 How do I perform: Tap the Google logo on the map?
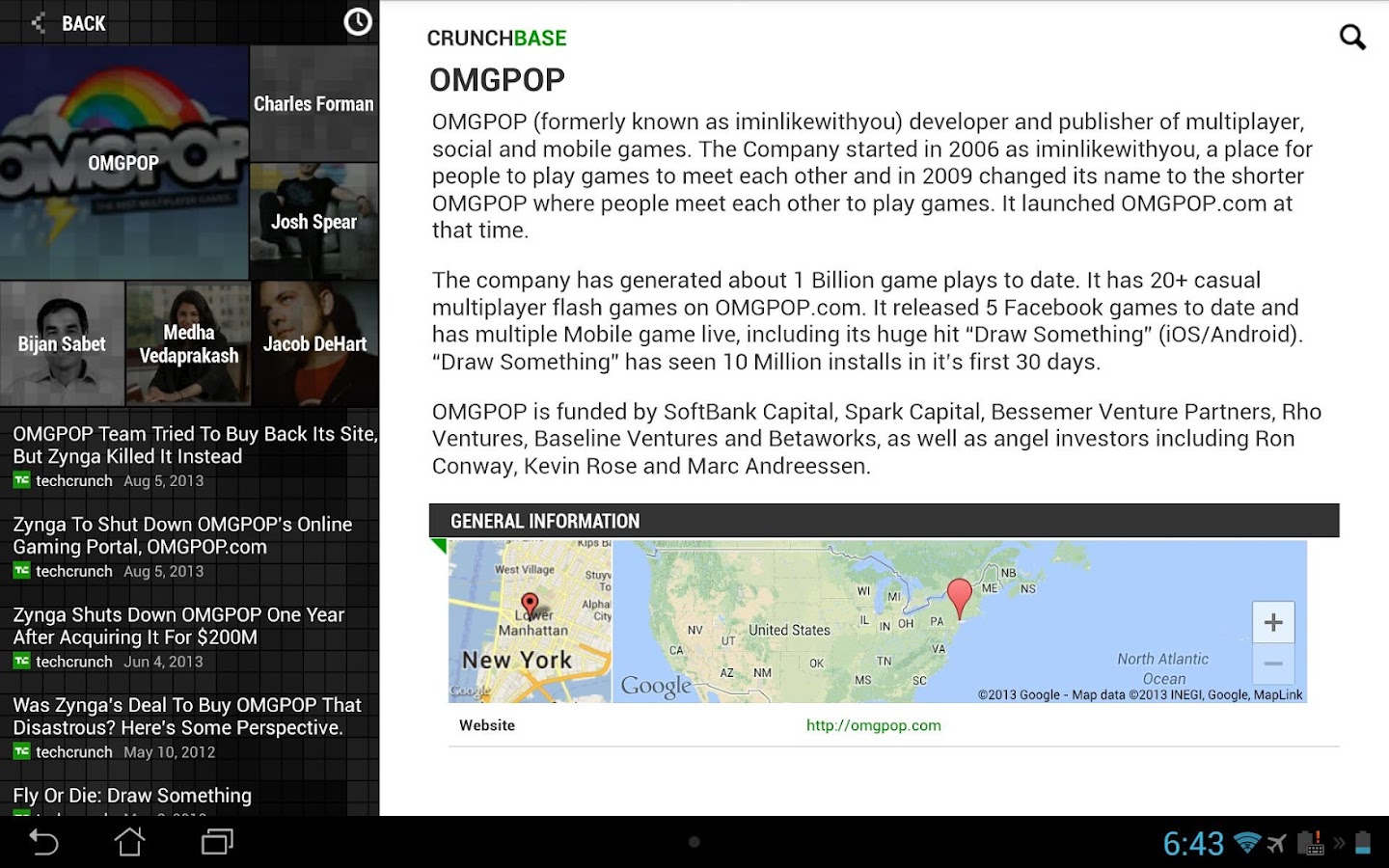(655, 685)
